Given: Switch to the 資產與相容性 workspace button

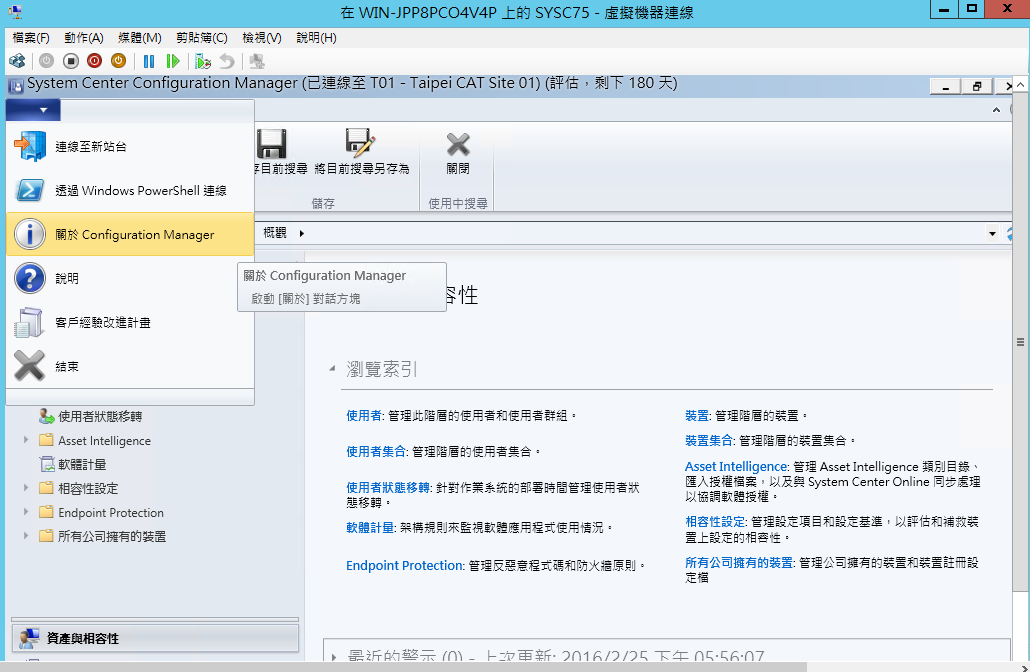Looking at the screenshot, I should (155, 638).
